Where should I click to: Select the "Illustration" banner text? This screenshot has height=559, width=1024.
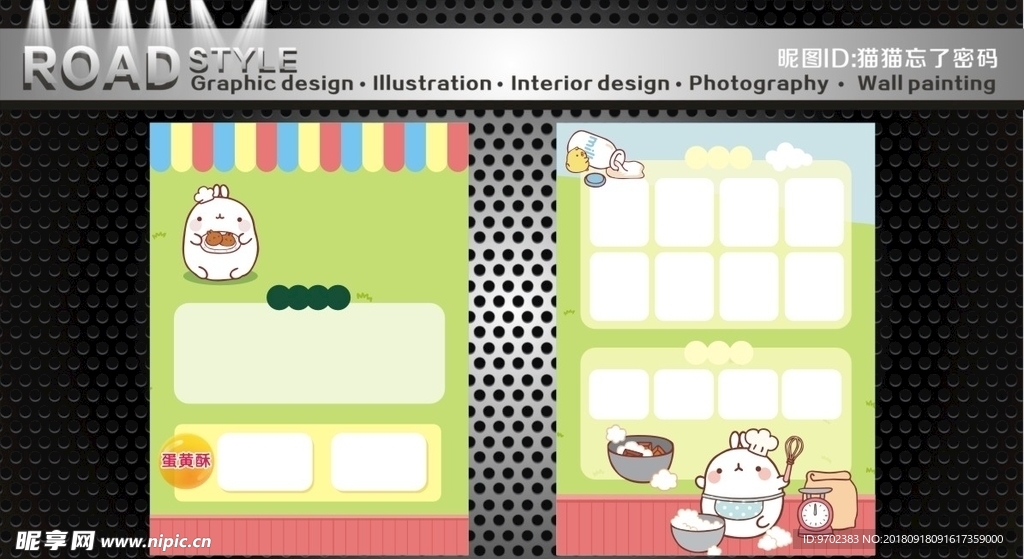[432, 84]
